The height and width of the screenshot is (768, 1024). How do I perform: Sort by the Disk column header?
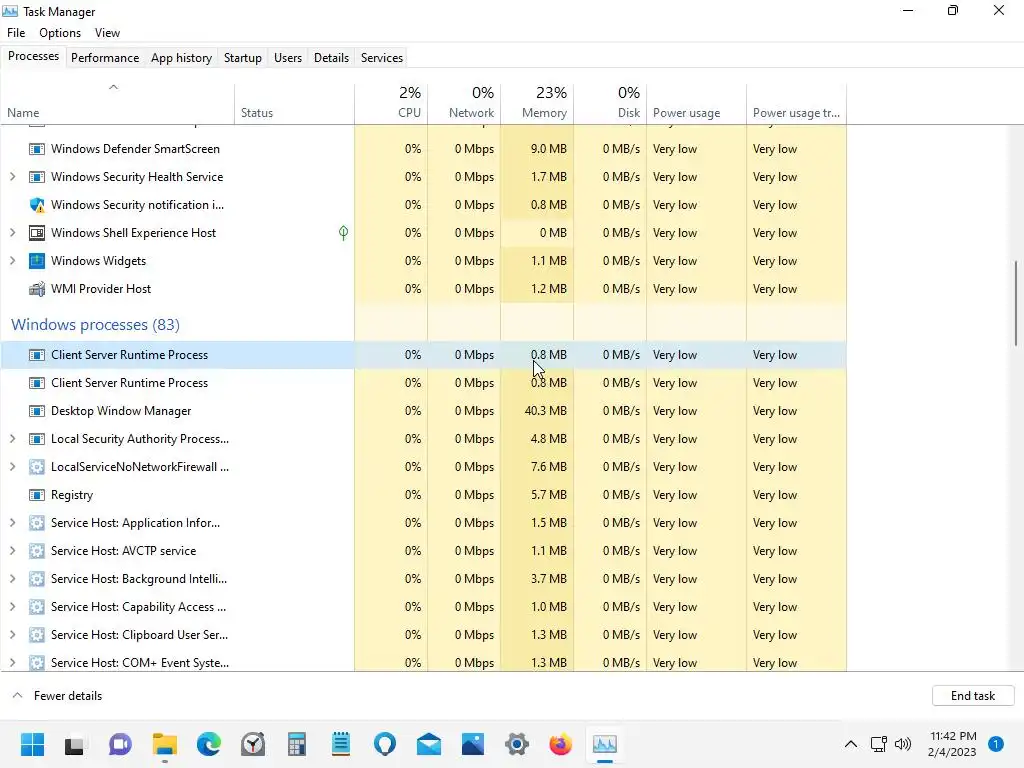tap(610, 104)
